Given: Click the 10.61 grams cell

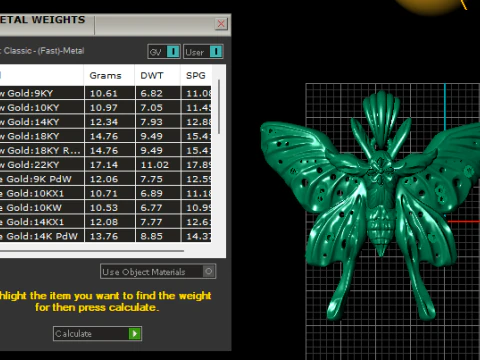Looking at the screenshot, I should coord(110,93).
